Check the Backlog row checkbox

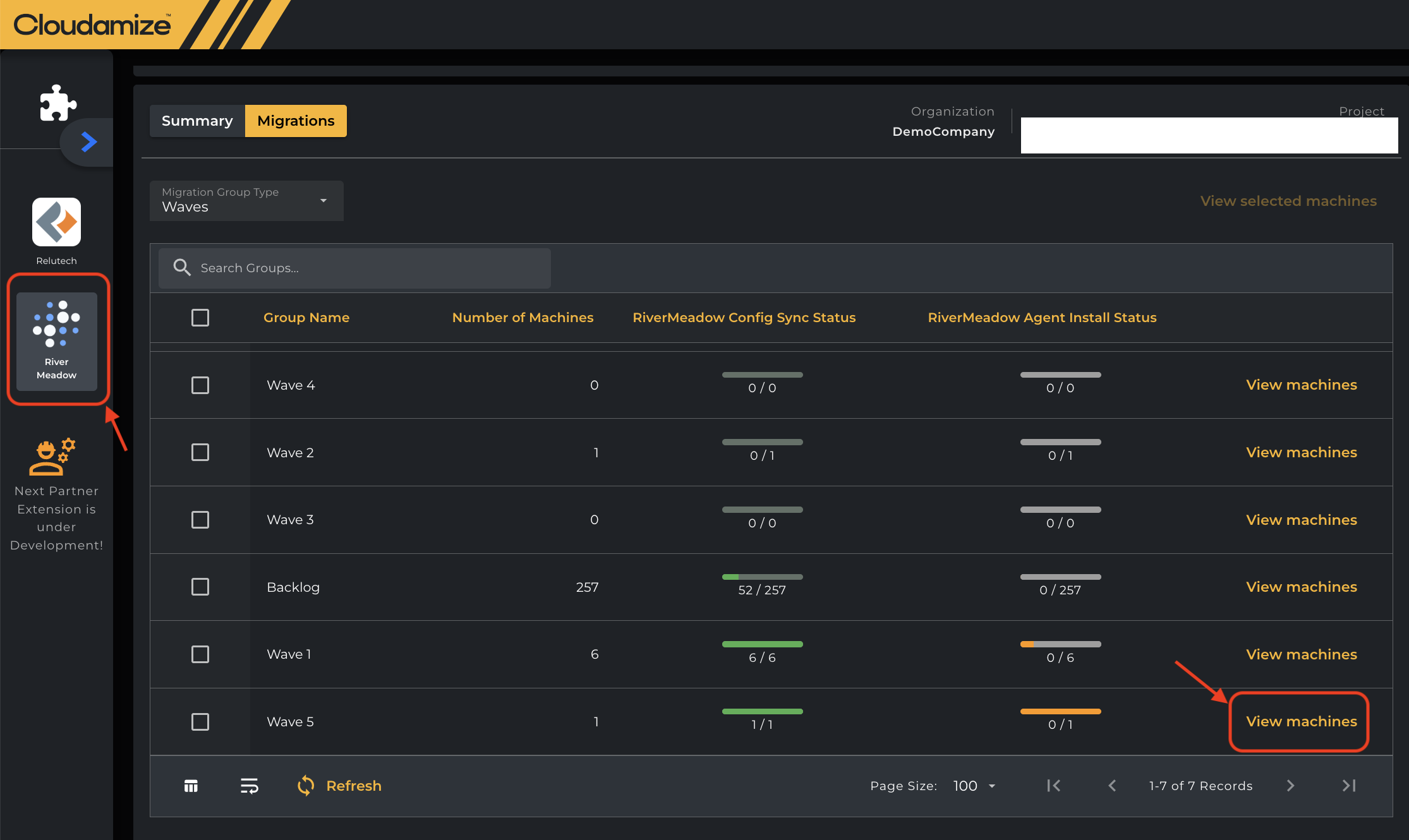(200, 587)
